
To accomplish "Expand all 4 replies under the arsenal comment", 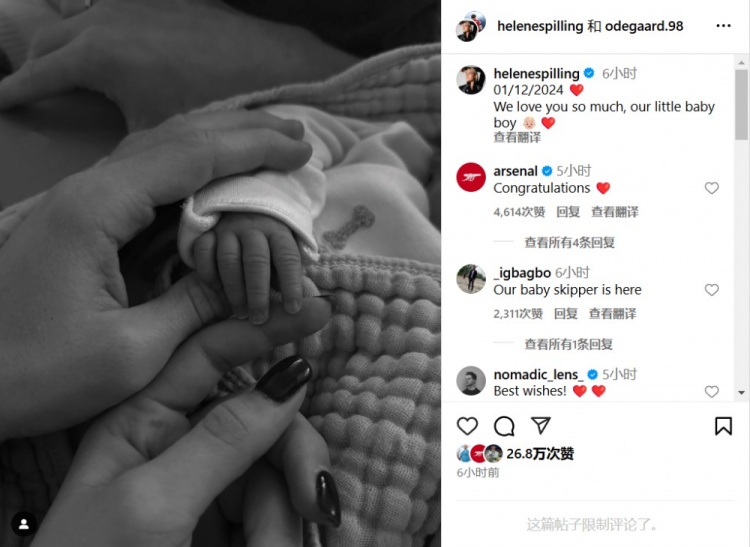I will click(x=569, y=242).
